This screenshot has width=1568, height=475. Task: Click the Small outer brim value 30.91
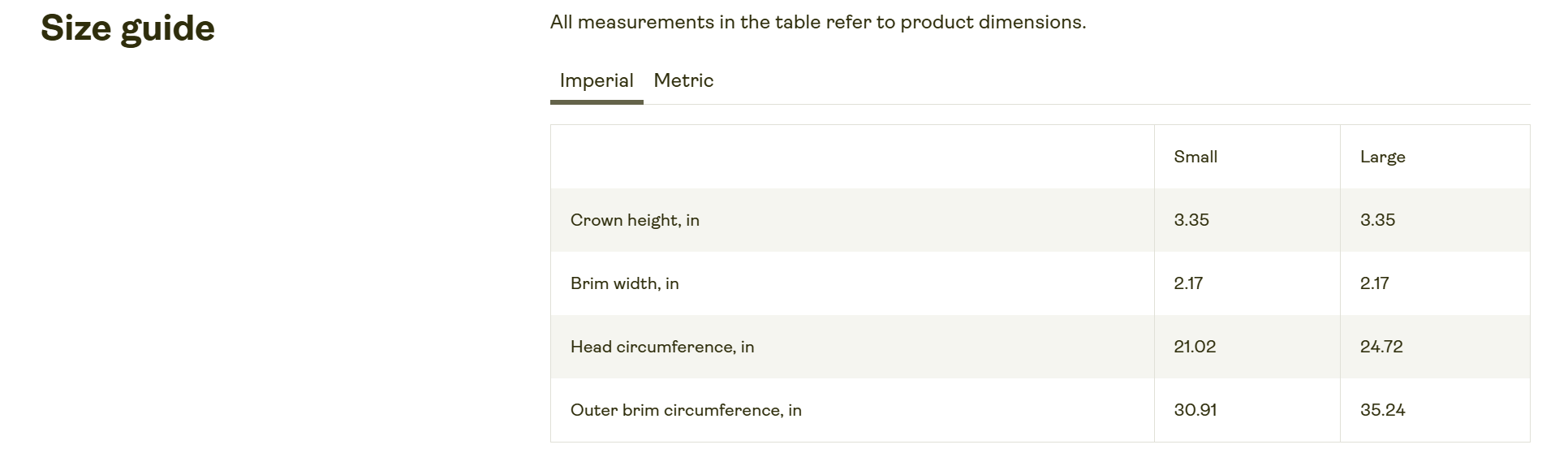(x=1195, y=410)
